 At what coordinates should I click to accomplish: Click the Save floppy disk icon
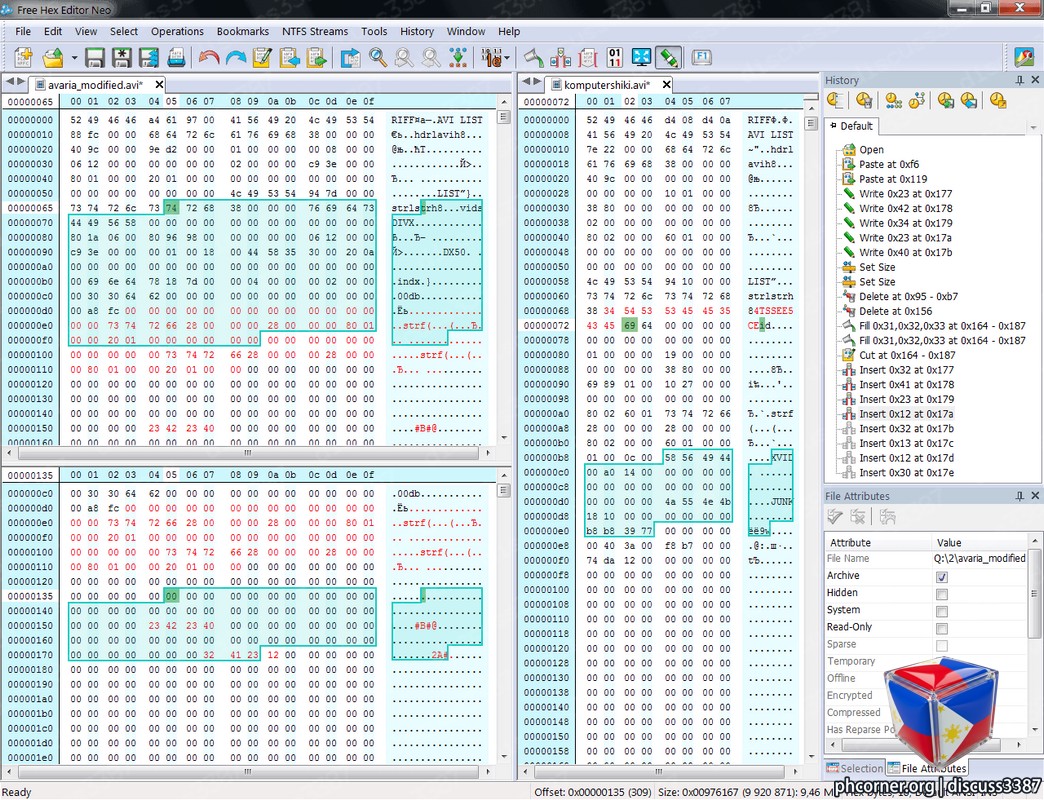point(95,58)
